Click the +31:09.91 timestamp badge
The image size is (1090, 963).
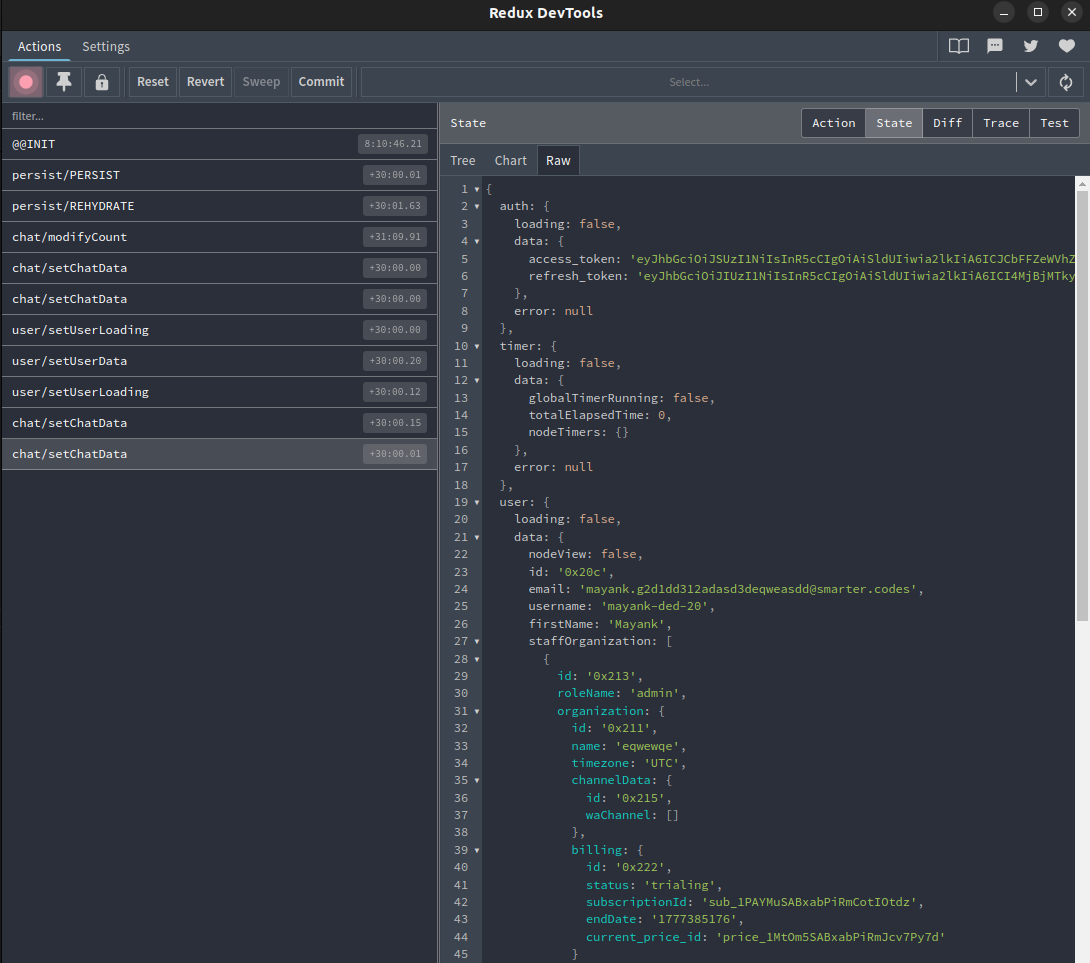(x=395, y=237)
